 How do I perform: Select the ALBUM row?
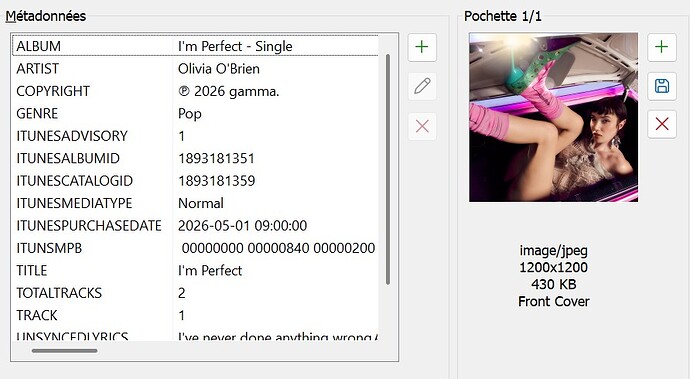[195, 46]
